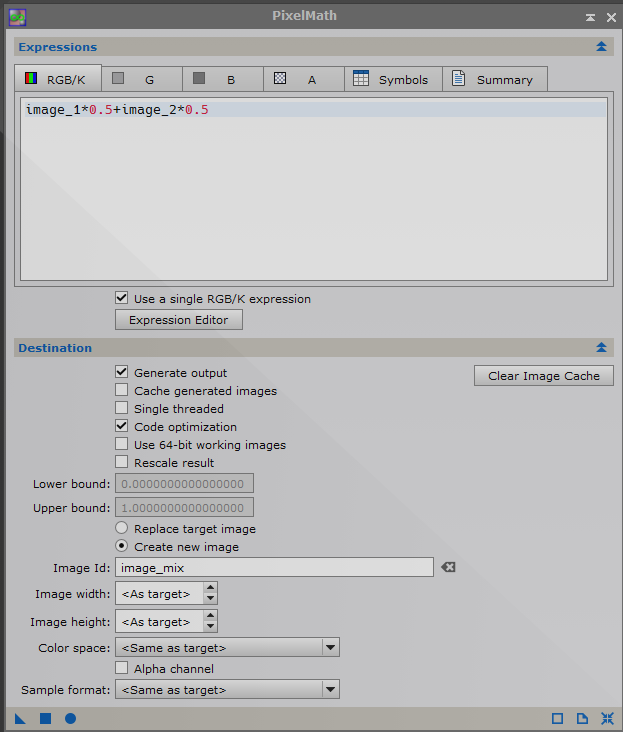Select Replace target image option
This screenshot has width=623, height=732.
pyautogui.click(x=121, y=528)
